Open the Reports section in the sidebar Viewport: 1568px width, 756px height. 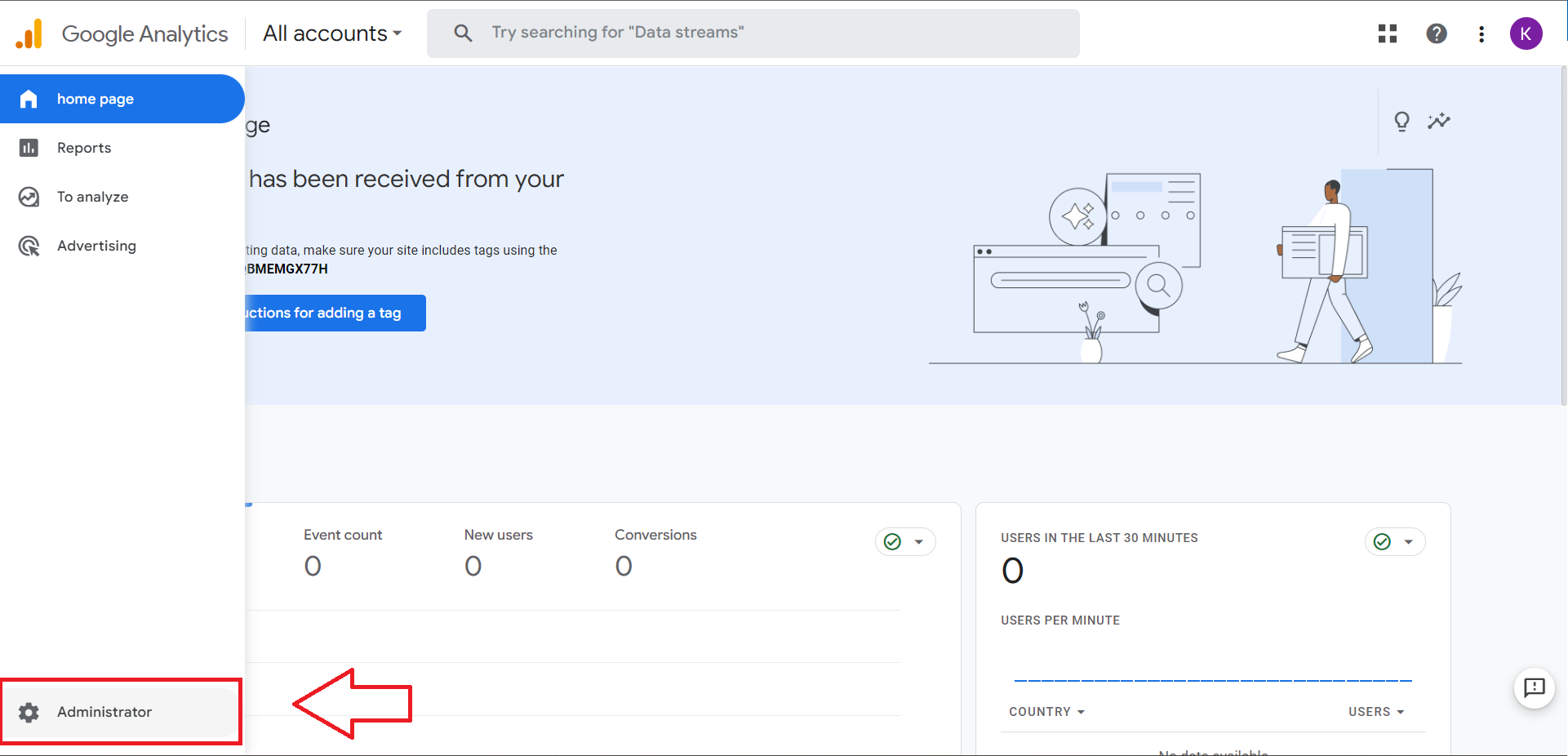coord(29,148)
